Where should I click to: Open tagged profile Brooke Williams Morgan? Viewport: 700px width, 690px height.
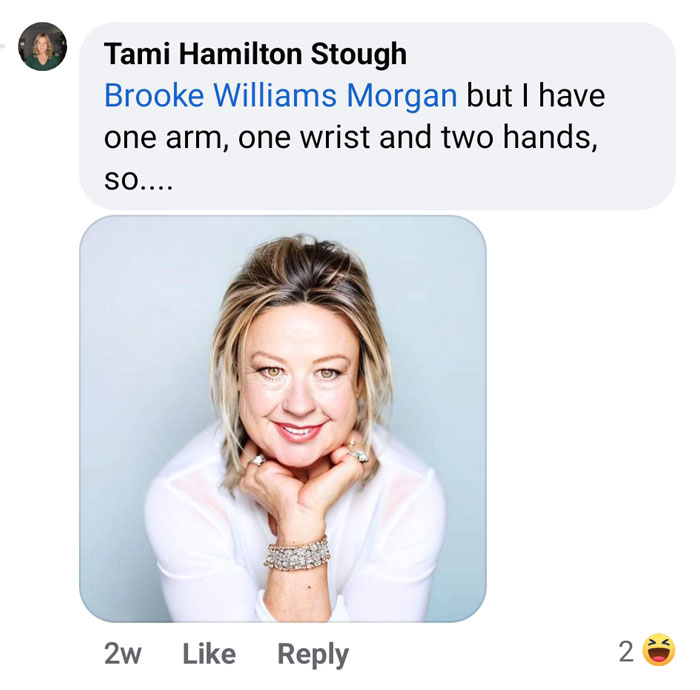[280, 96]
